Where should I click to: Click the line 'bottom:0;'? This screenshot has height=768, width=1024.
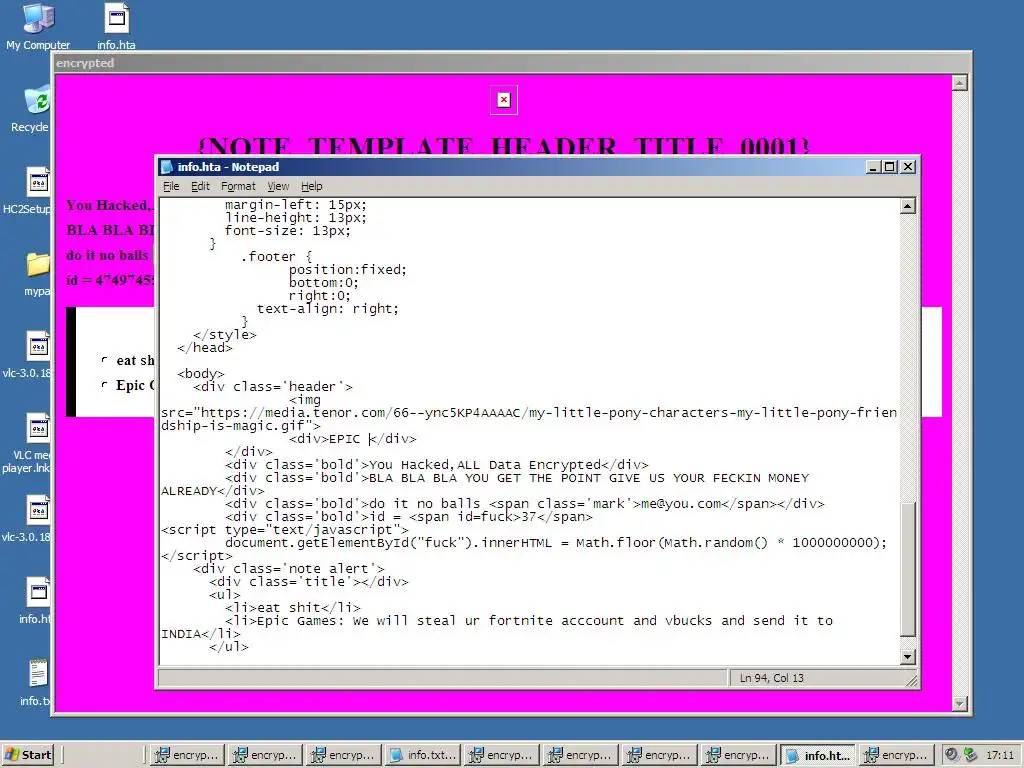point(324,283)
